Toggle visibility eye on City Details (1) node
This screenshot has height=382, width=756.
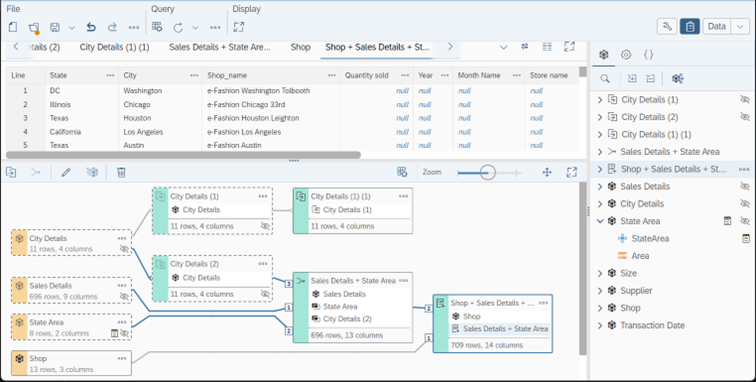pyautogui.click(x=265, y=226)
